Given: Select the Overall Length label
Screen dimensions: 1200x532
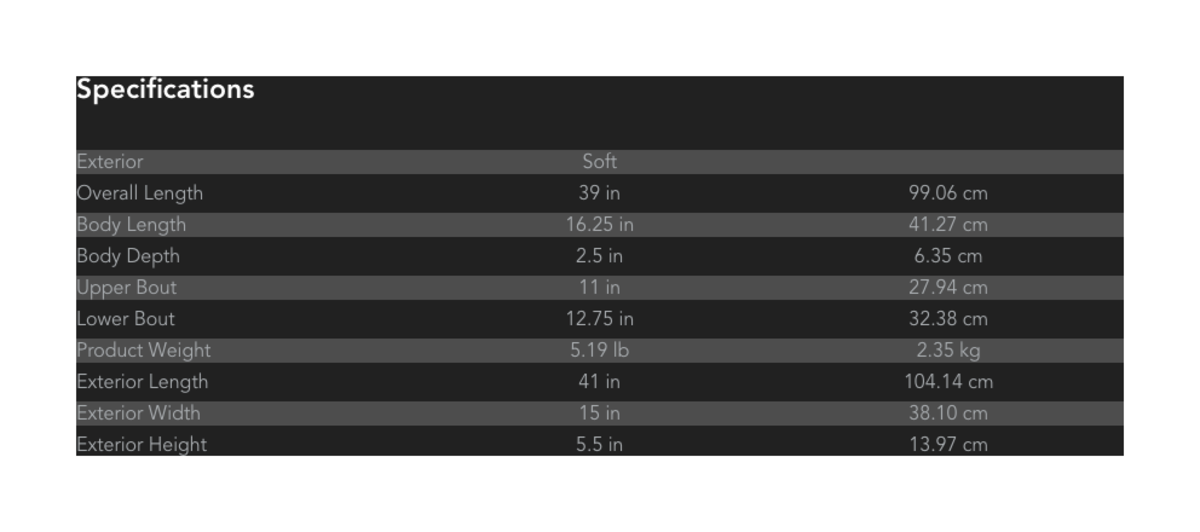Looking at the screenshot, I should click(140, 193).
